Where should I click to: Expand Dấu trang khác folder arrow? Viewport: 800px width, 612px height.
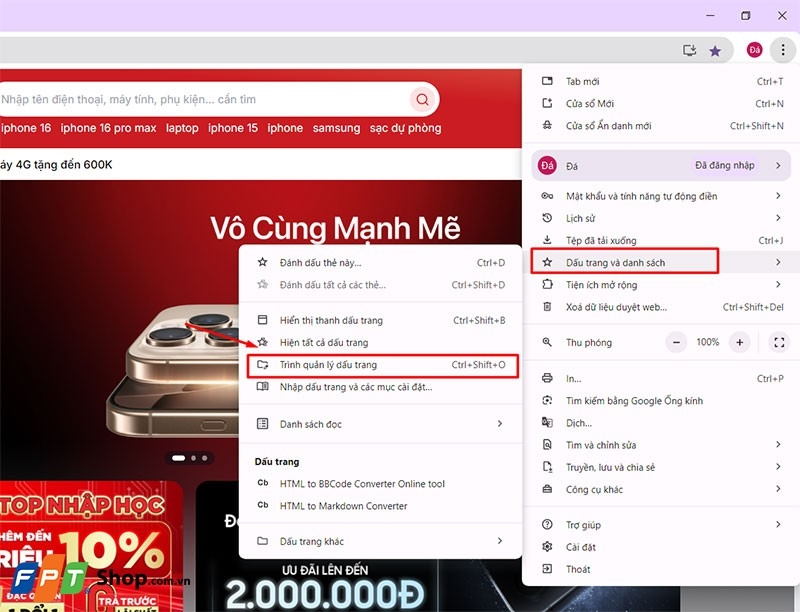pyautogui.click(x=499, y=541)
